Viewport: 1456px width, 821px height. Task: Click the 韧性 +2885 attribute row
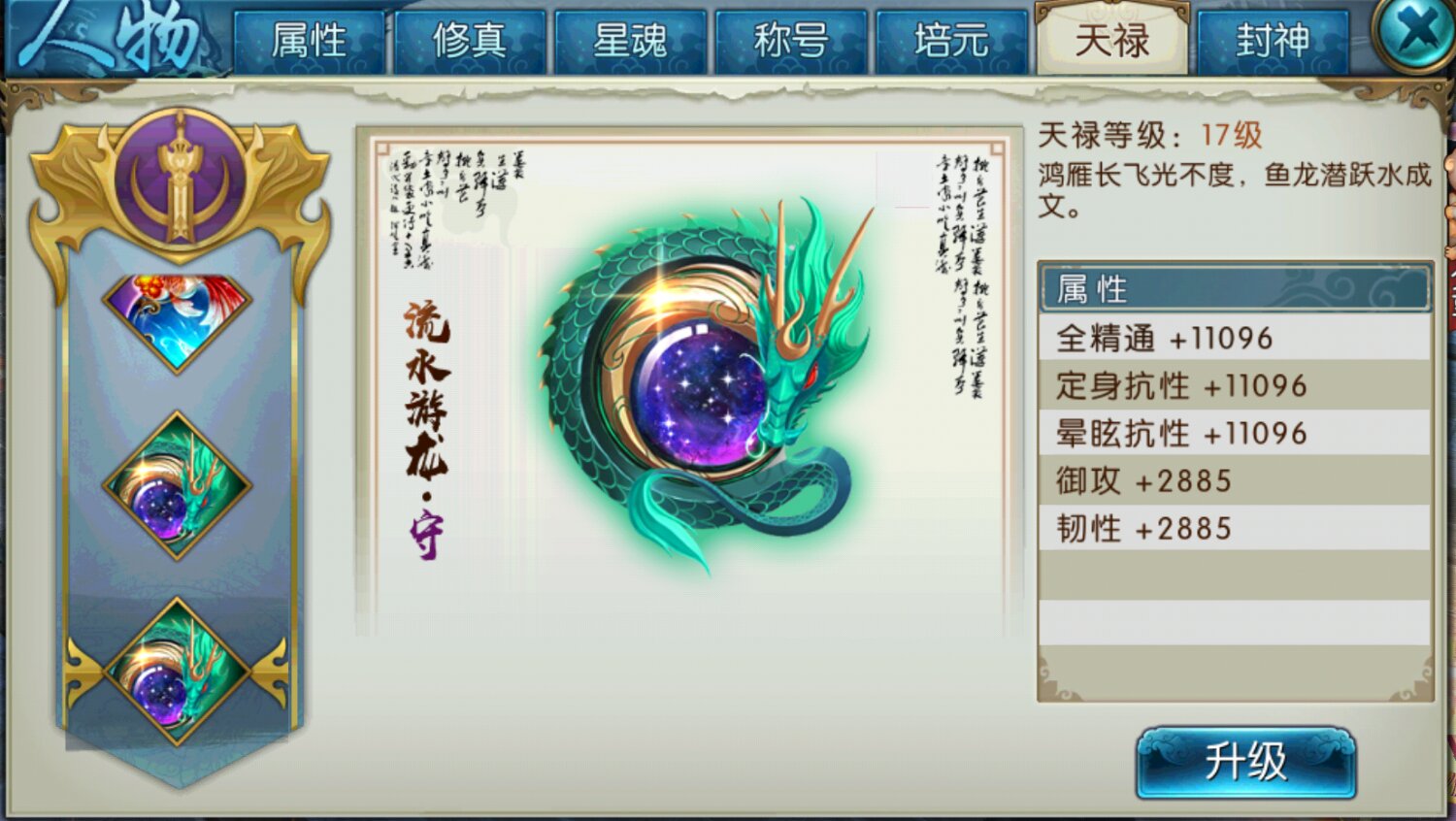tap(1235, 528)
